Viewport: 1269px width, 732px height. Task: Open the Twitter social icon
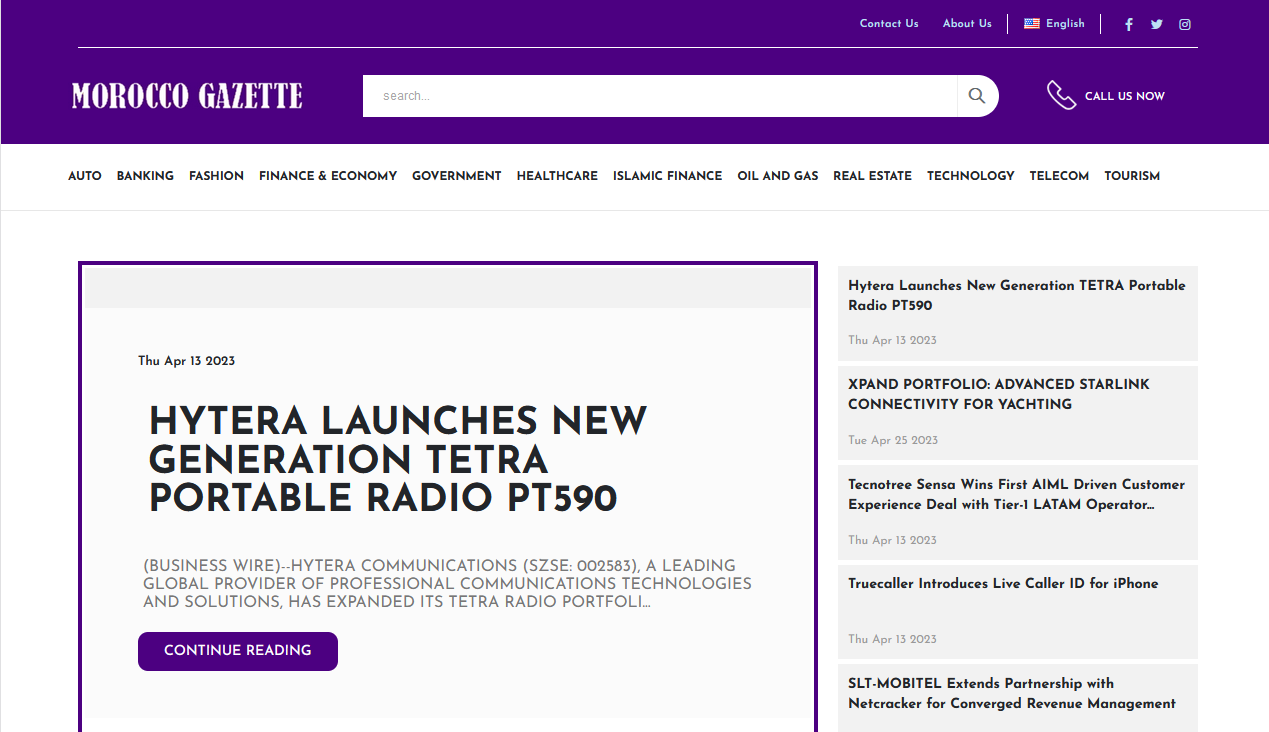(1157, 24)
